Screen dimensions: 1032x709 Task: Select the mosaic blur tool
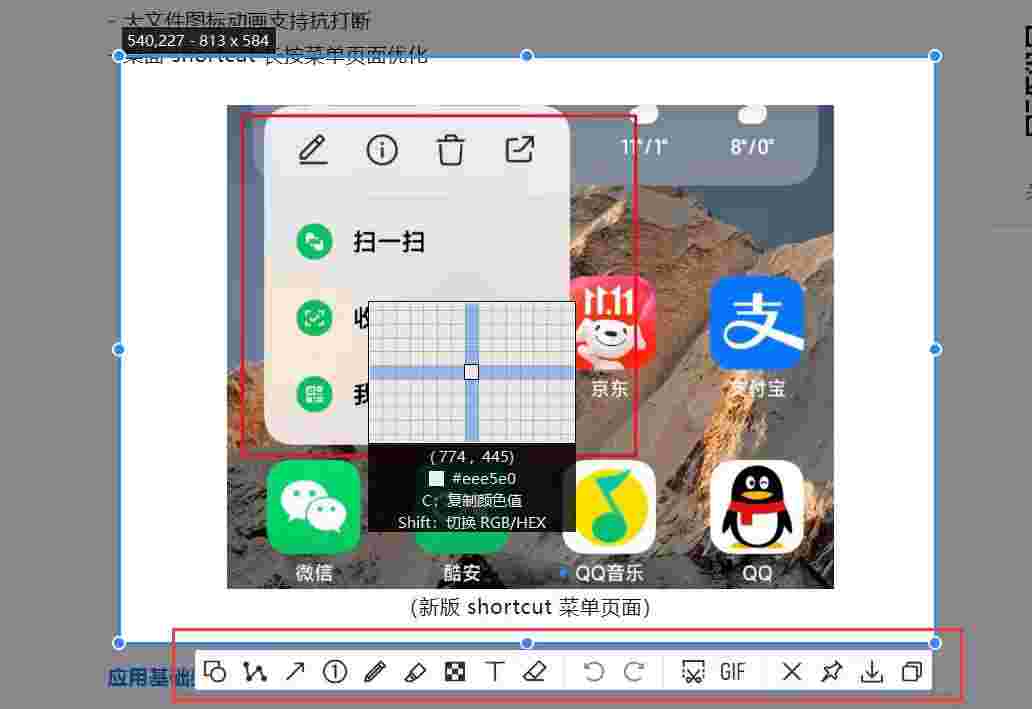[455, 671]
